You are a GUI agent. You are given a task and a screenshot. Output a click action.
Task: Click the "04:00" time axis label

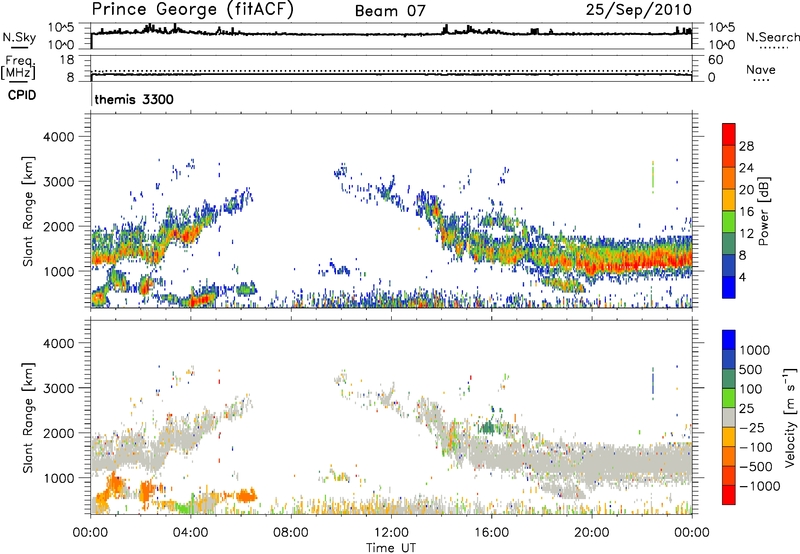pos(190,533)
